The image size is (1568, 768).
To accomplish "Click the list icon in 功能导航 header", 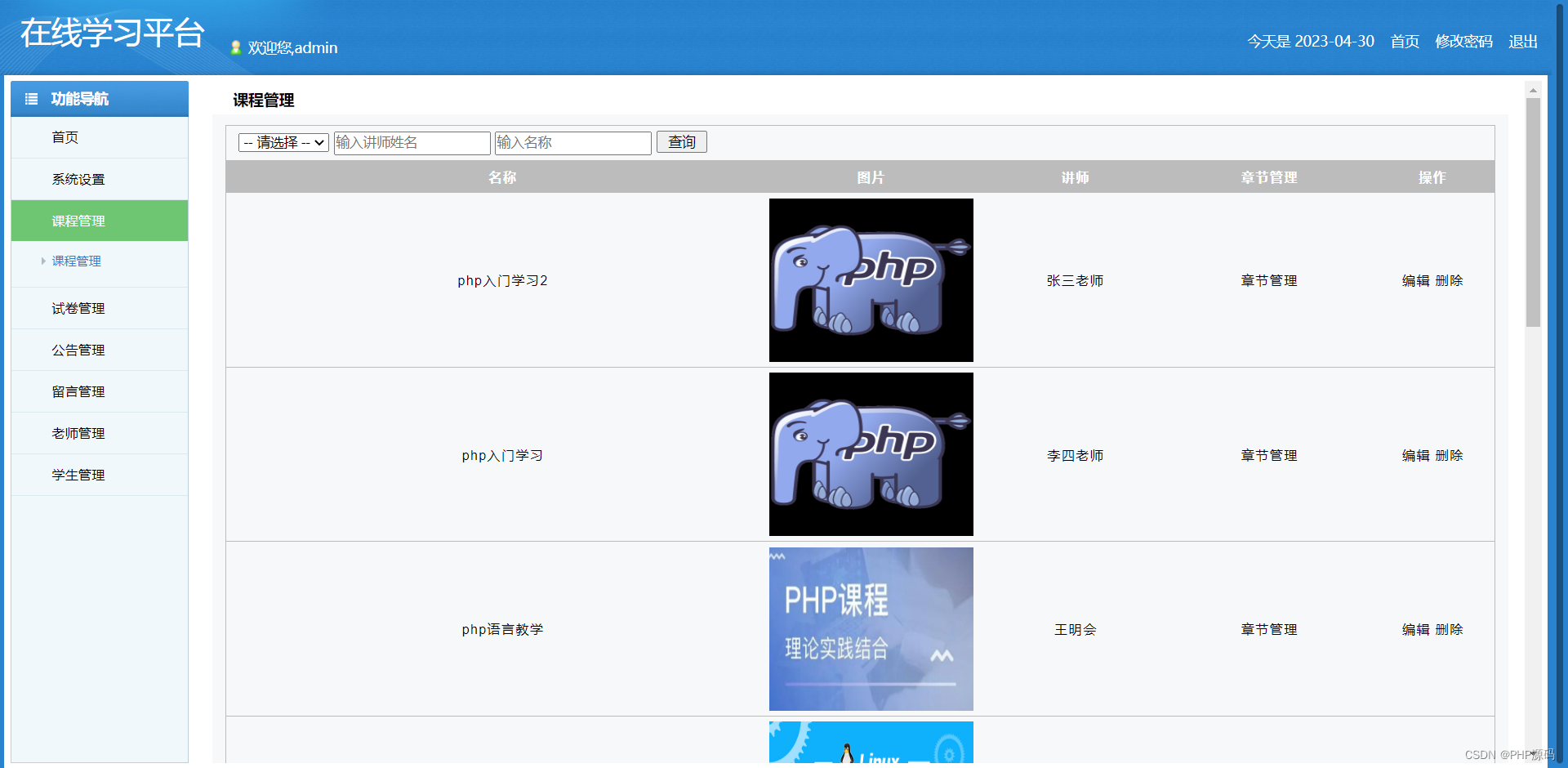I will point(31,99).
